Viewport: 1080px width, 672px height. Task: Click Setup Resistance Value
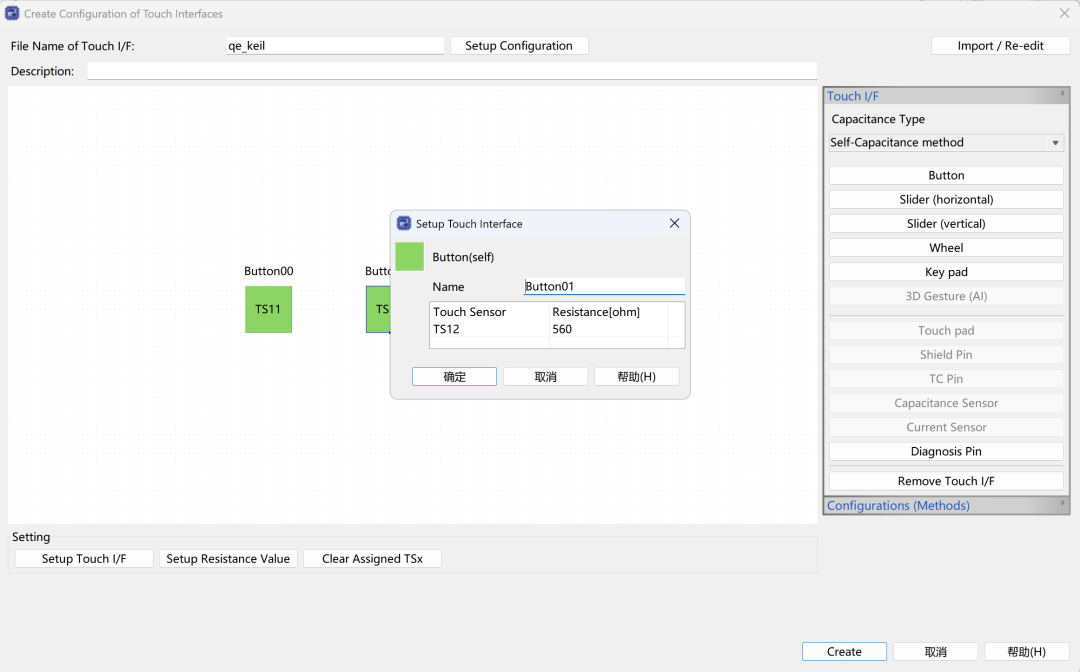[x=228, y=559]
